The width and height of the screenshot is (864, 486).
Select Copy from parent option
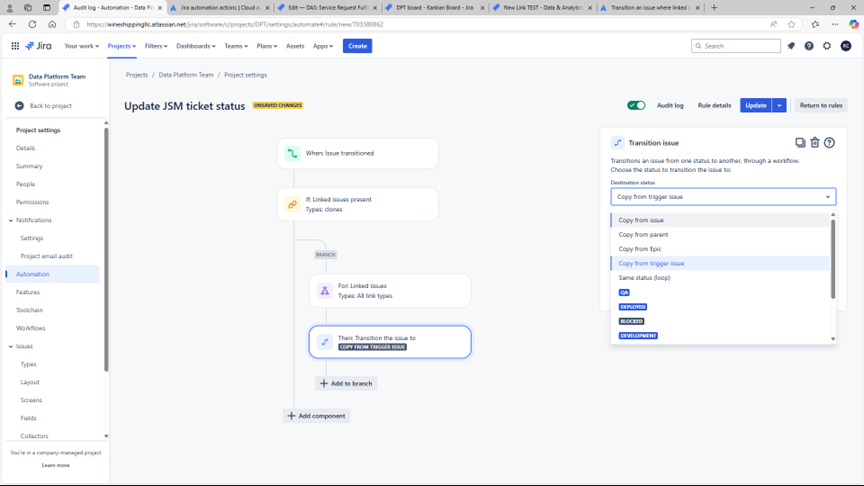(720, 235)
